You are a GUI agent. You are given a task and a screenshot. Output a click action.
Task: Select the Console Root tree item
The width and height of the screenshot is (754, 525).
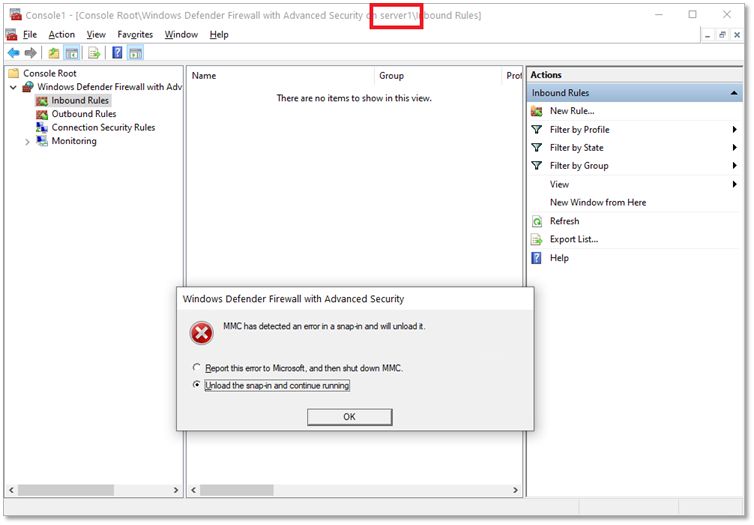pos(50,73)
